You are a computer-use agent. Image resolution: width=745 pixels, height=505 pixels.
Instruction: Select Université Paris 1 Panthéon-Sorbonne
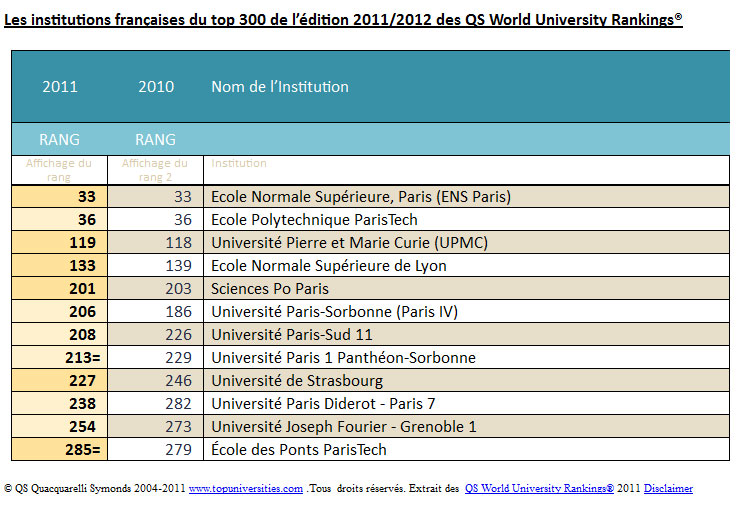click(466, 357)
